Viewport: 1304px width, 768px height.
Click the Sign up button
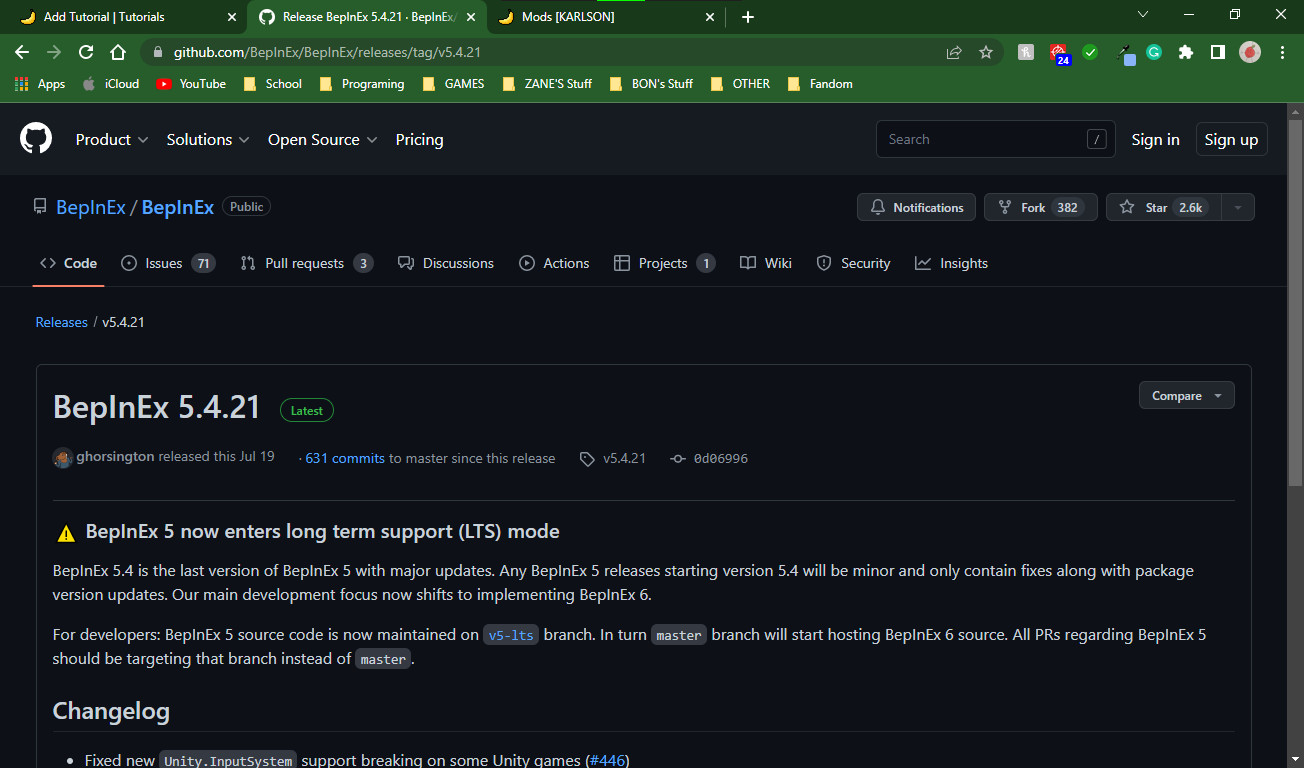click(x=1231, y=140)
